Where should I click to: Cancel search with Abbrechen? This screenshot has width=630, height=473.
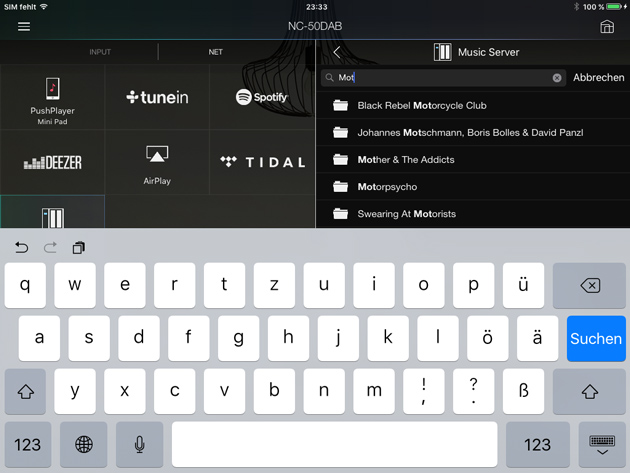pyautogui.click(x=598, y=78)
